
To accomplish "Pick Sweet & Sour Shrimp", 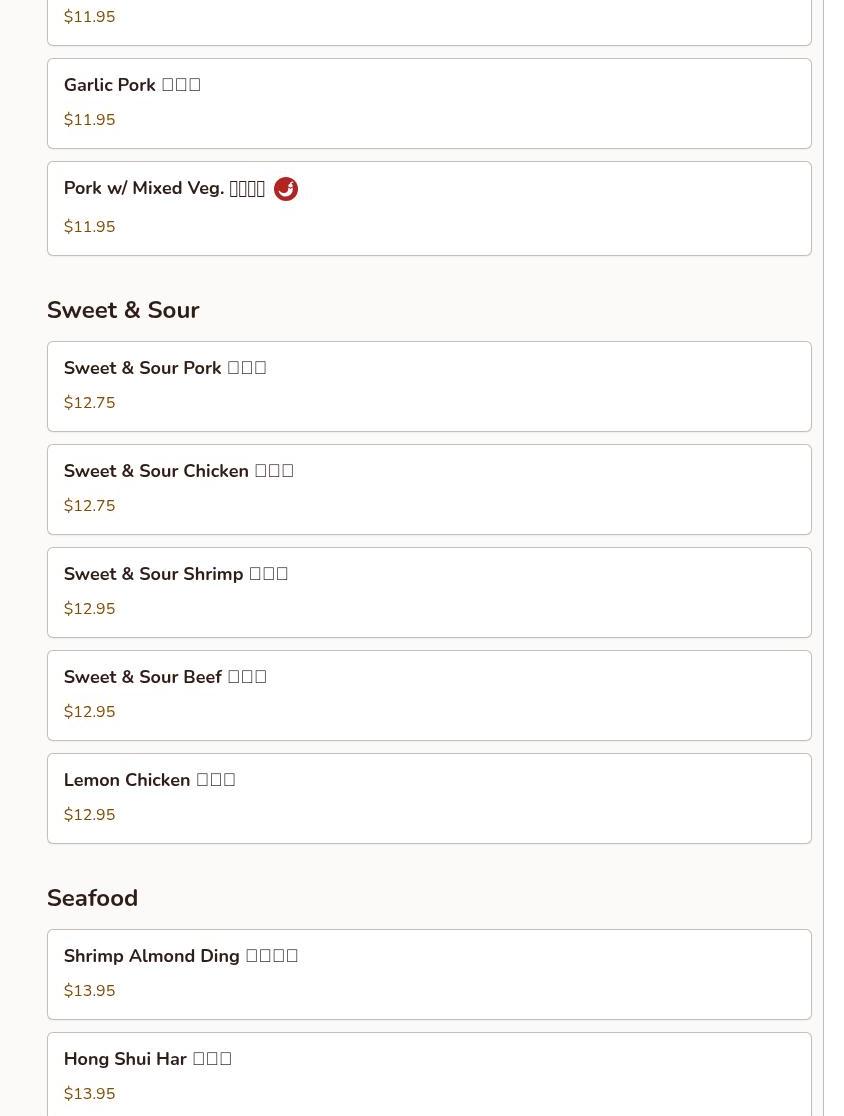I will point(429,593).
